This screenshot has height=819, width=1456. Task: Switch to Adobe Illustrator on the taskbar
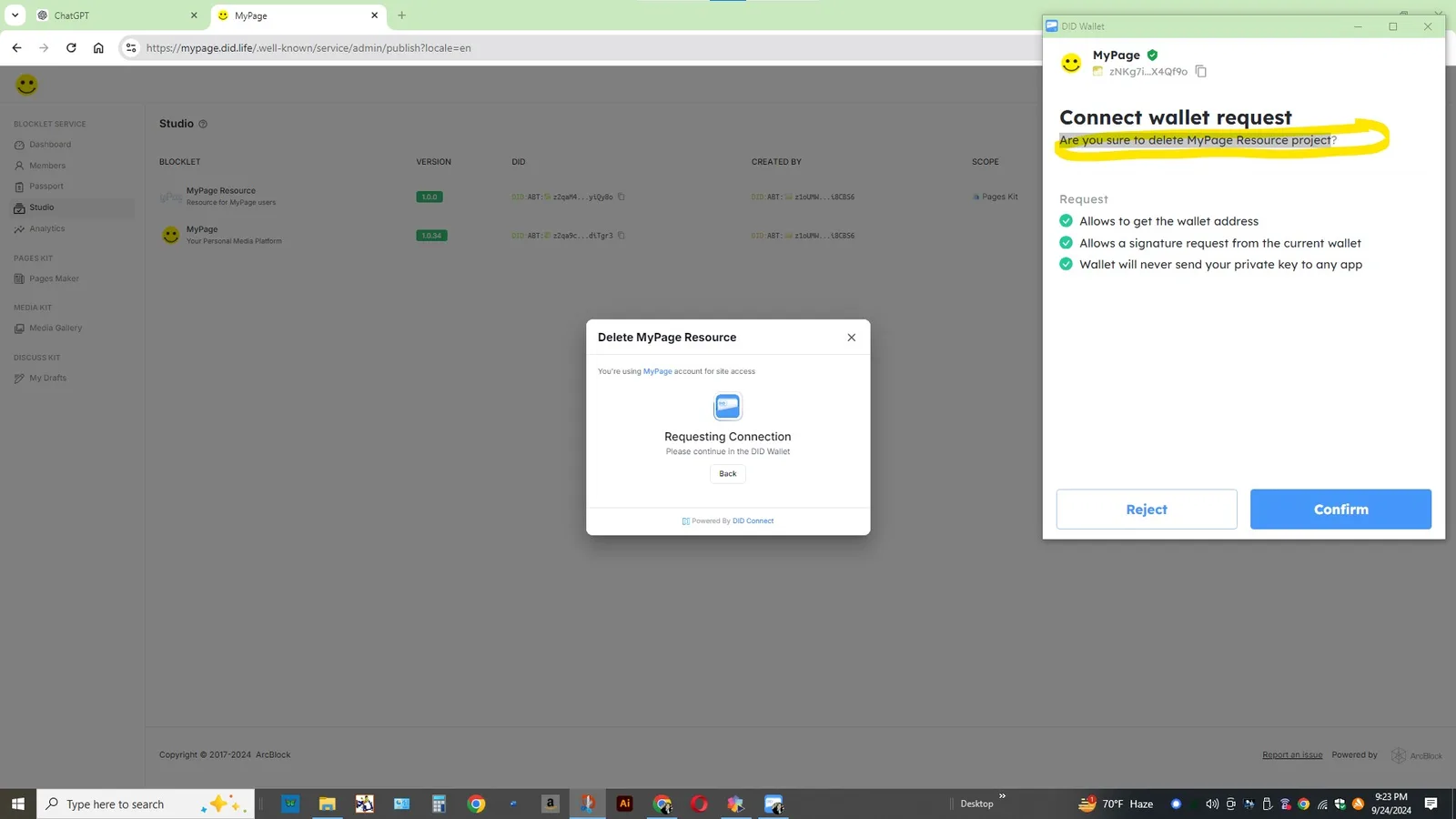coord(624,804)
